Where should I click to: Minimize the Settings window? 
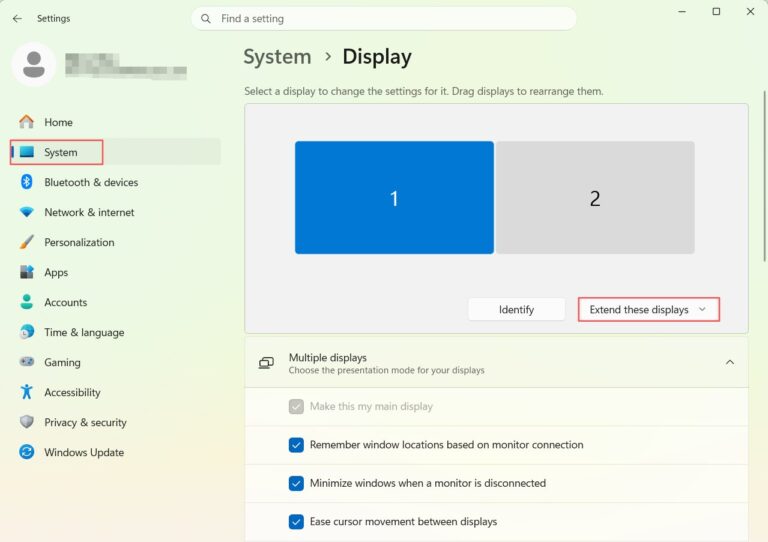pos(682,11)
